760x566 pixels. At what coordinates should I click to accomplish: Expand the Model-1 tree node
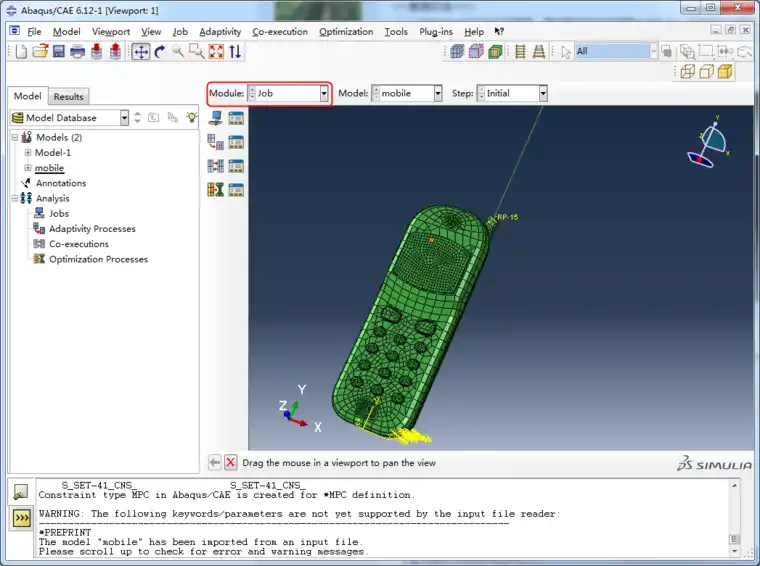tap(28, 153)
